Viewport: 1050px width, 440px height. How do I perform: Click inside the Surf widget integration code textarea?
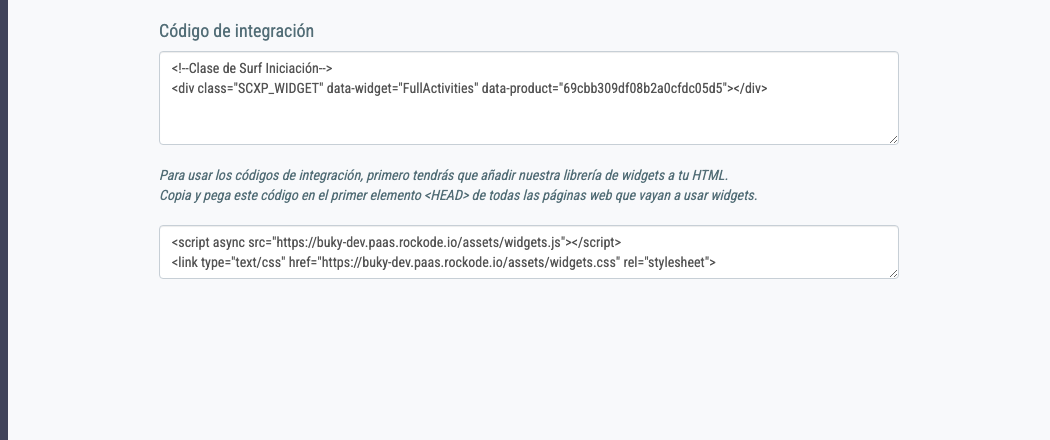[528, 98]
